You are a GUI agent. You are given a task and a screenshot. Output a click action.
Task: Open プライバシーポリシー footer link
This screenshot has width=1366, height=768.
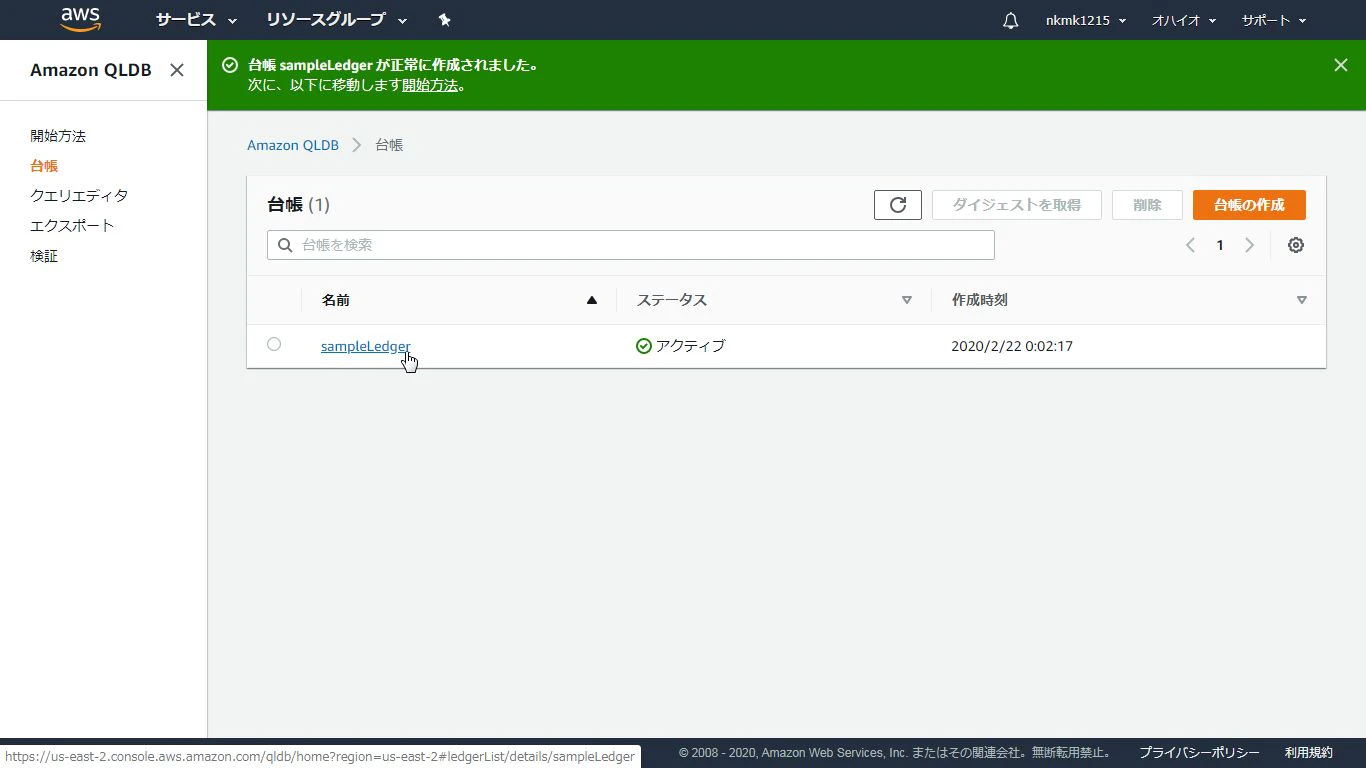tap(1199, 753)
